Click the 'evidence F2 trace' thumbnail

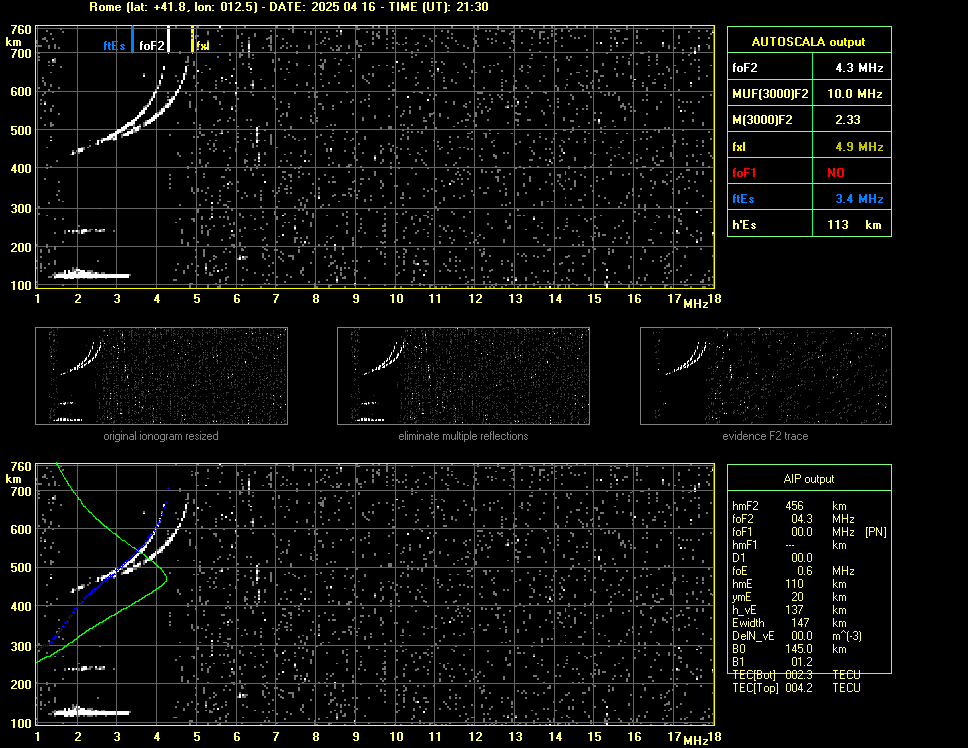tap(766, 376)
